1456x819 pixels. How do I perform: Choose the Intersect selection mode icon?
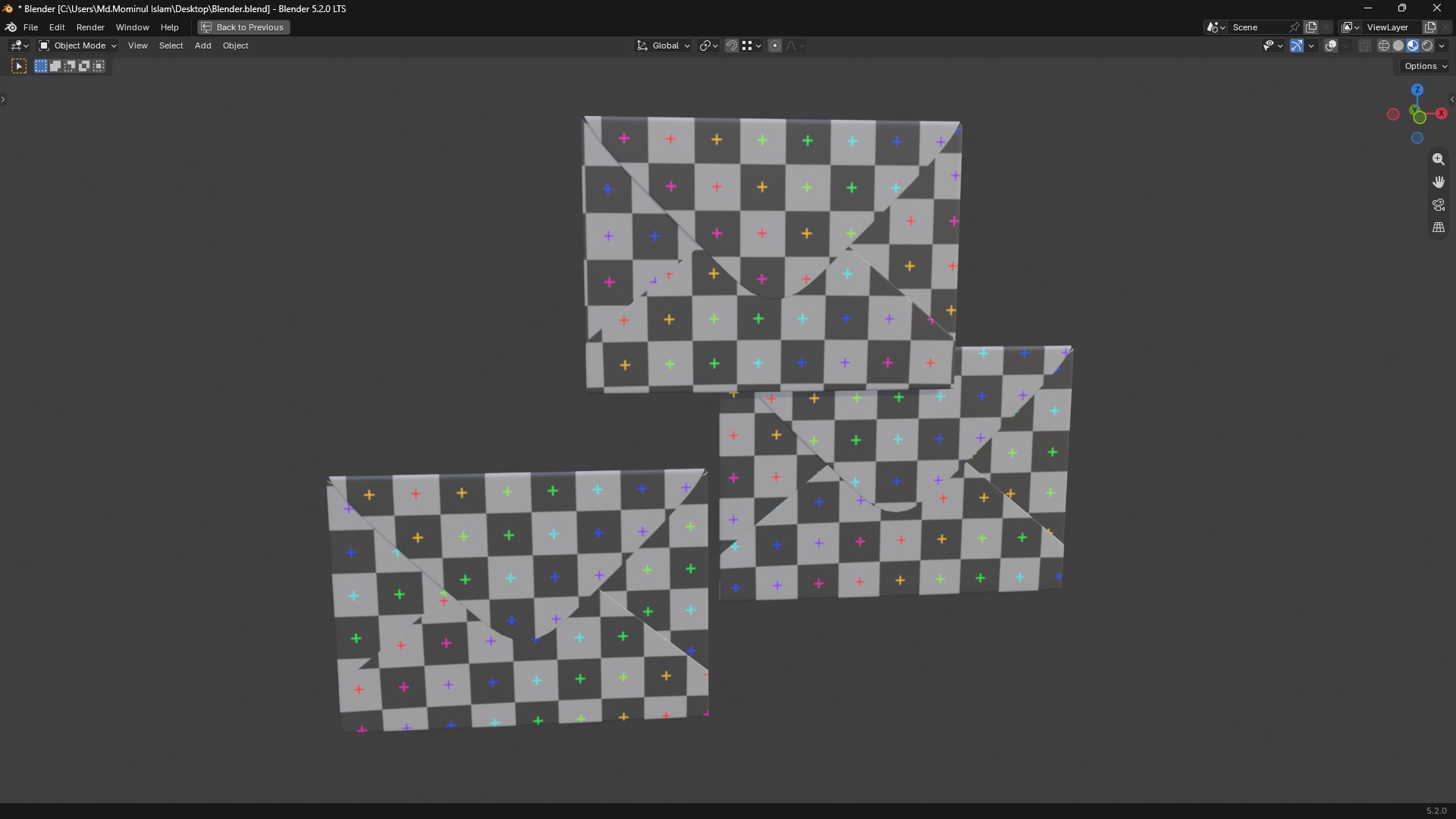pyautogui.click(x=99, y=67)
